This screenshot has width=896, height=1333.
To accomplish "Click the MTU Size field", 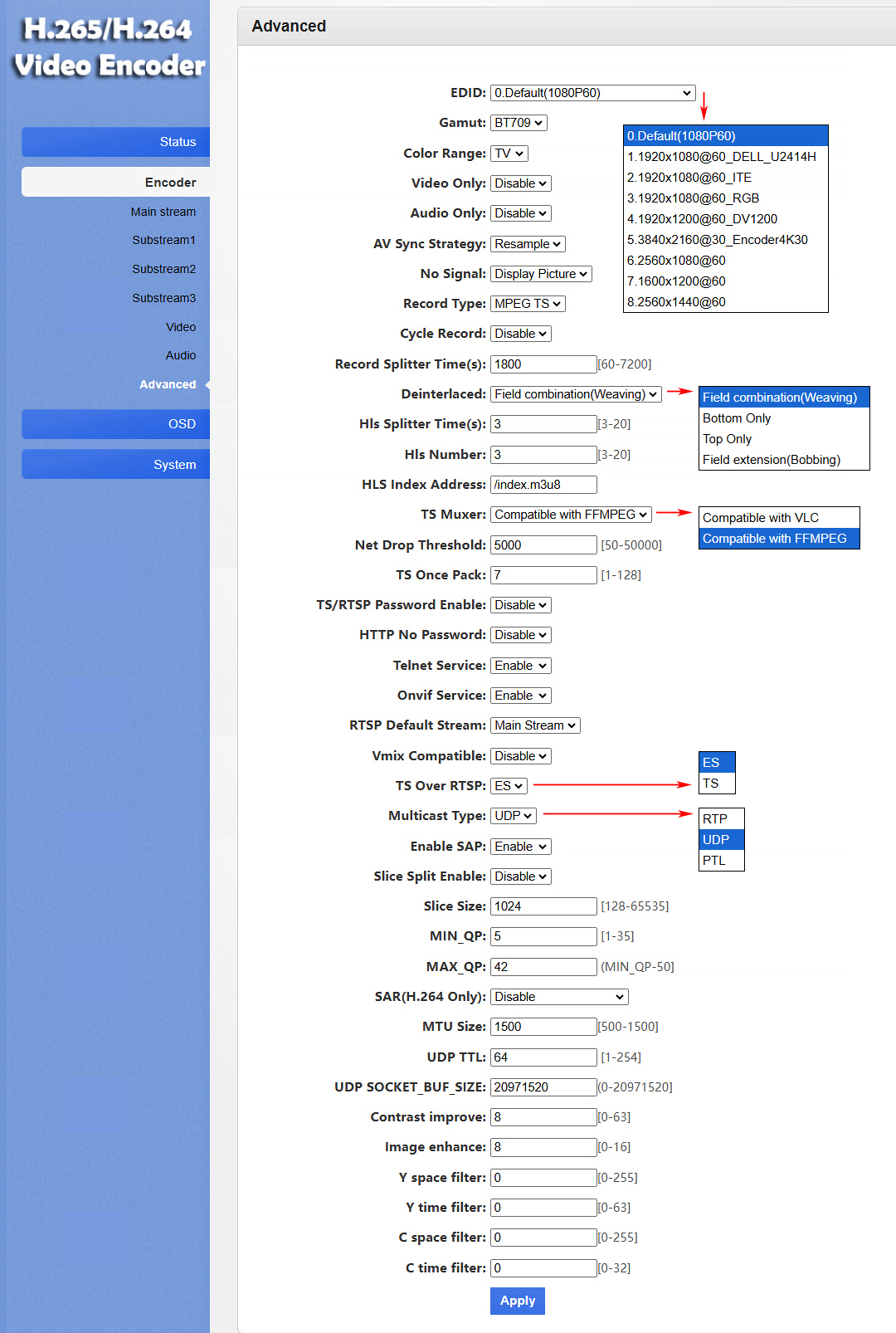I will (543, 1027).
